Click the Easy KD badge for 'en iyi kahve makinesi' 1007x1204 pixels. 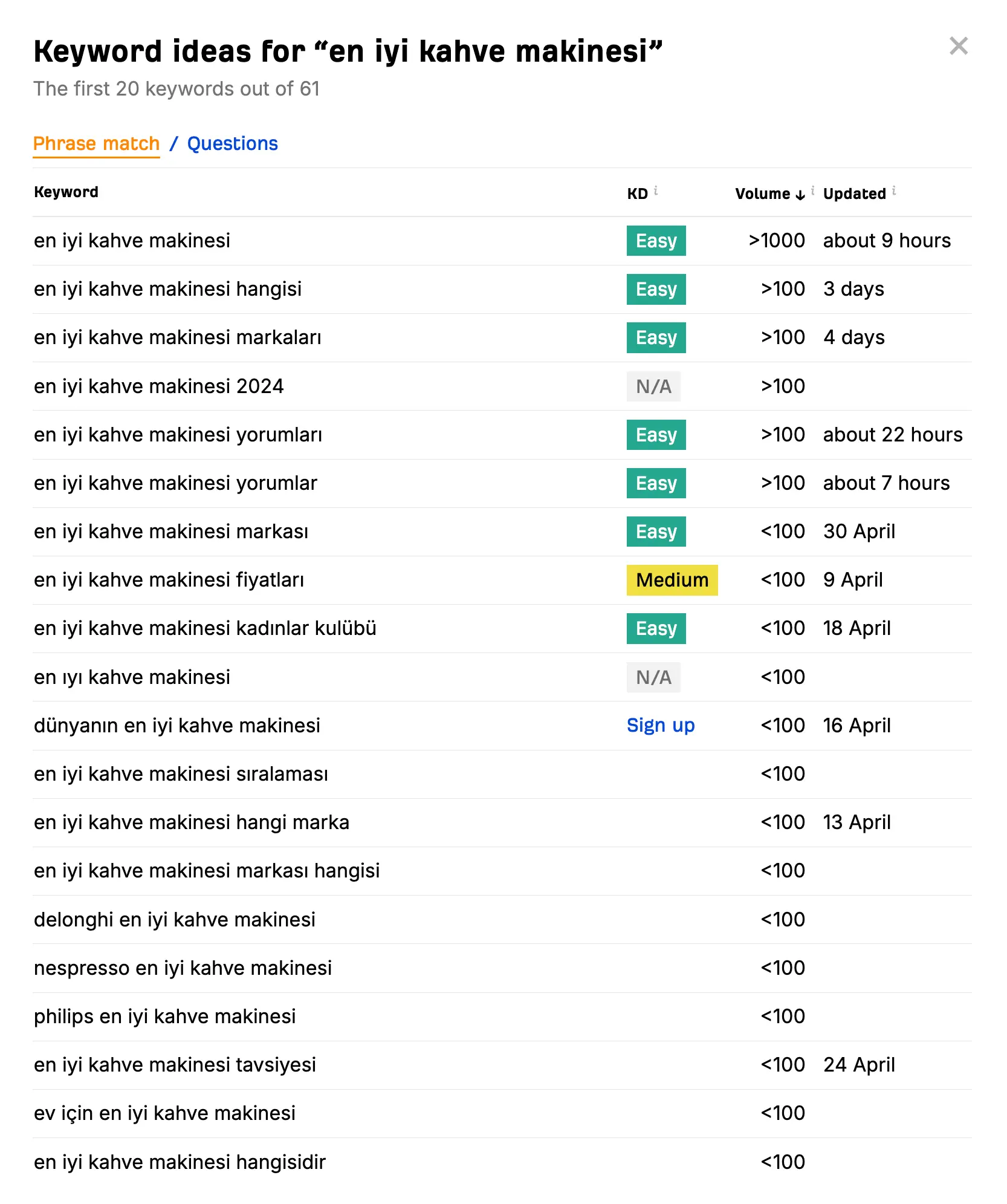[x=656, y=240]
